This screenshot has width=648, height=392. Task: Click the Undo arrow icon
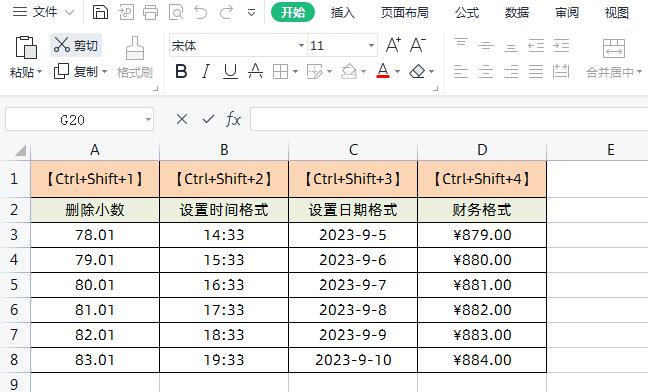click(201, 12)
